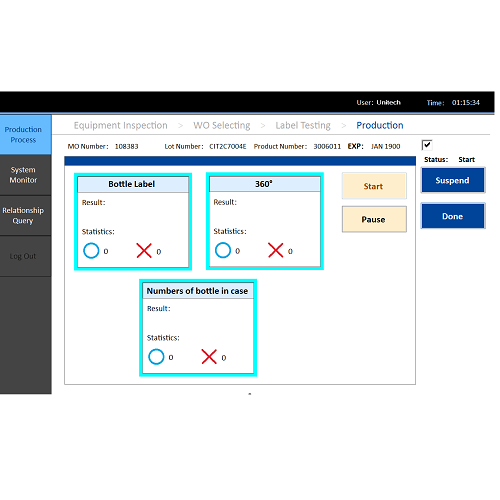Click fail X in Numbers of bottle in case

209,357
